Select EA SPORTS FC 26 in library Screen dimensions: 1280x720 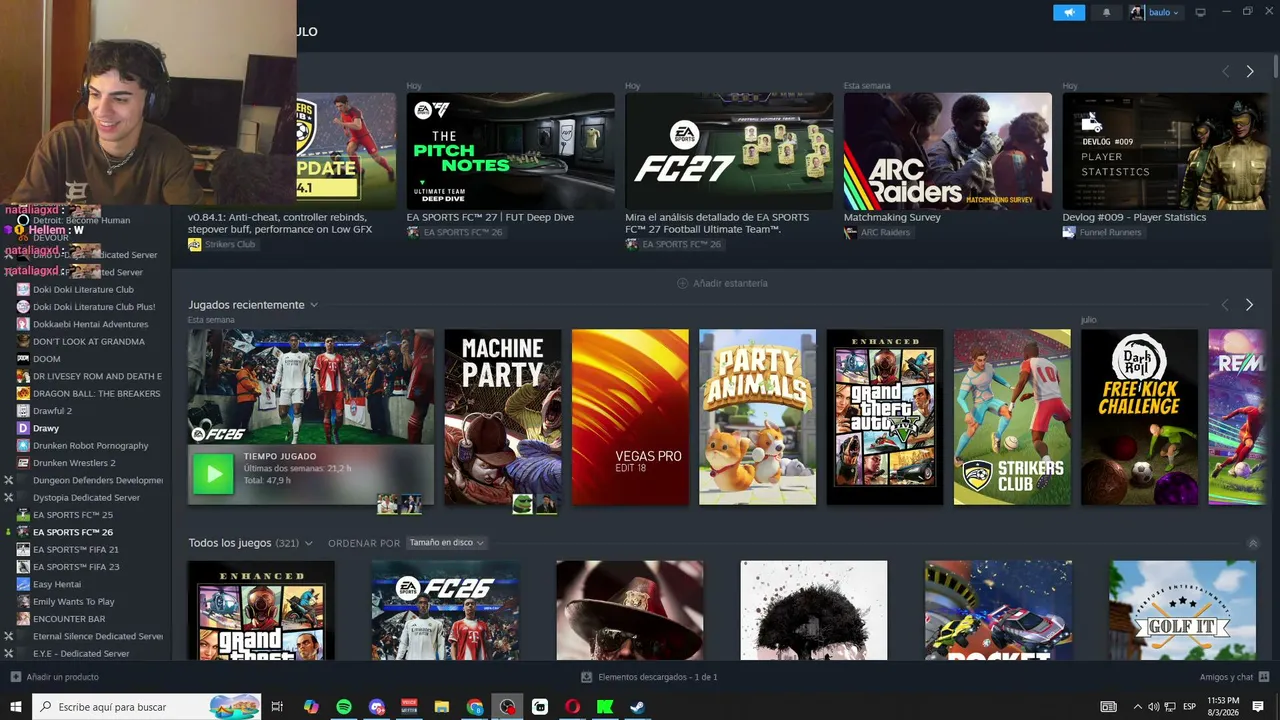point(72,532)
